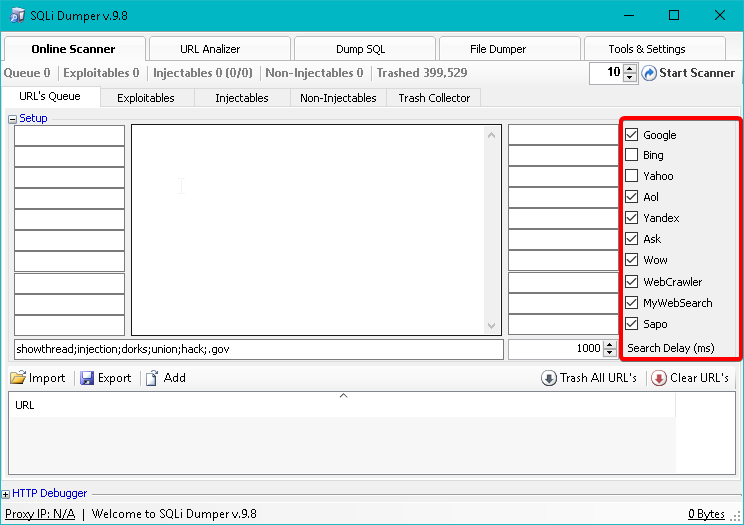Click the URL column header

[x=342, y=405]
